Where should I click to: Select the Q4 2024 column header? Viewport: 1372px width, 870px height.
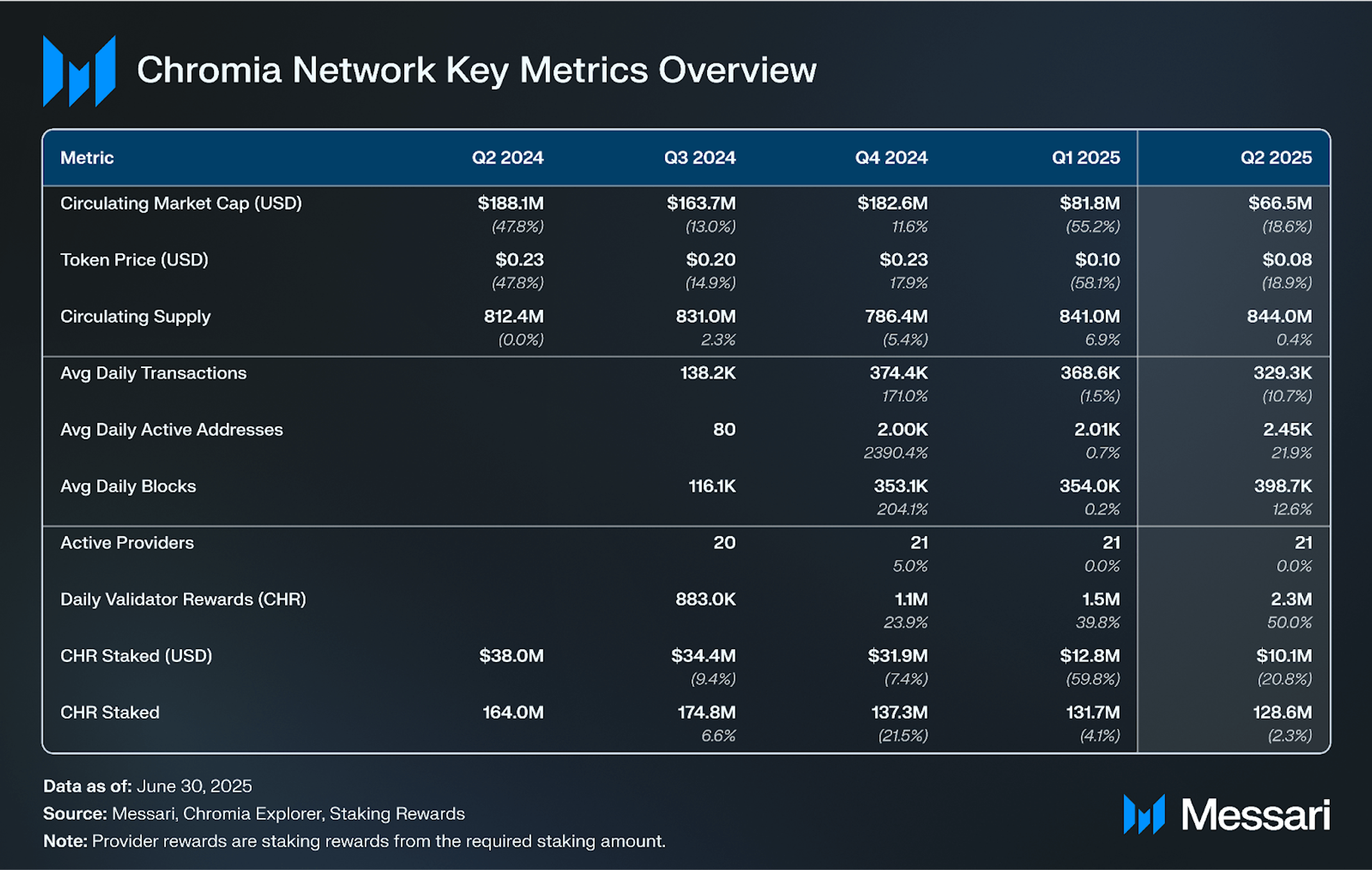pos(891,157)
